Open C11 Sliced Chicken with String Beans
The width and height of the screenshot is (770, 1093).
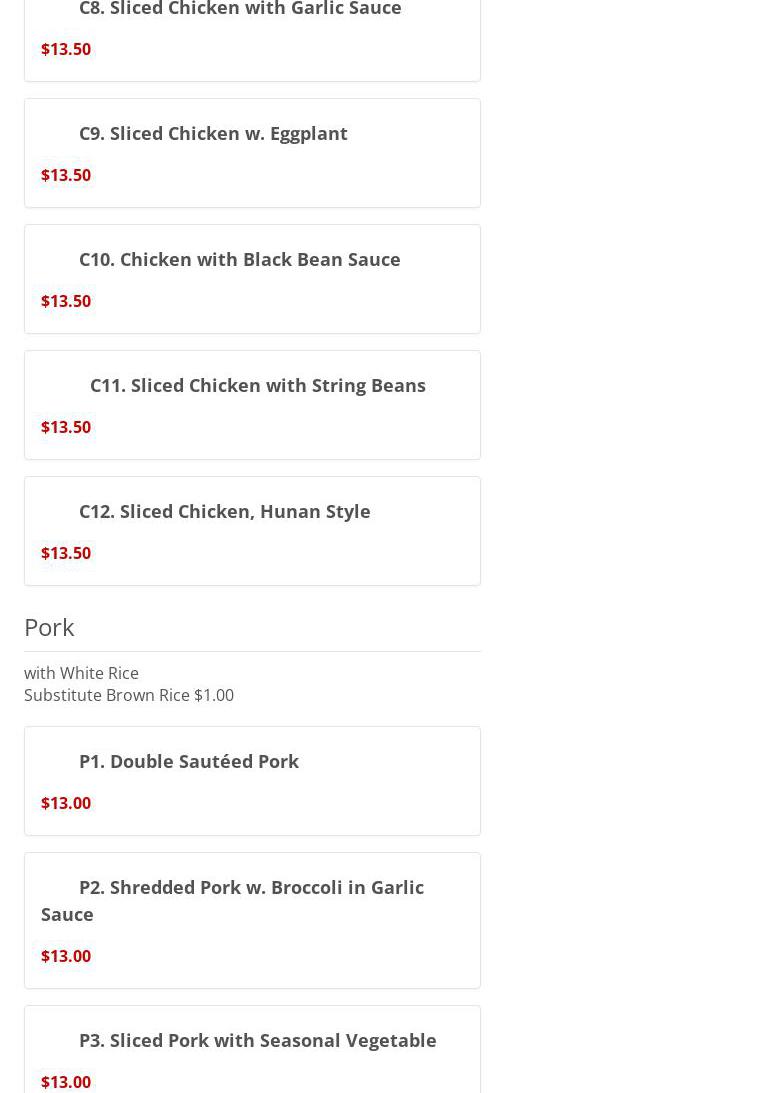[257, 385]
